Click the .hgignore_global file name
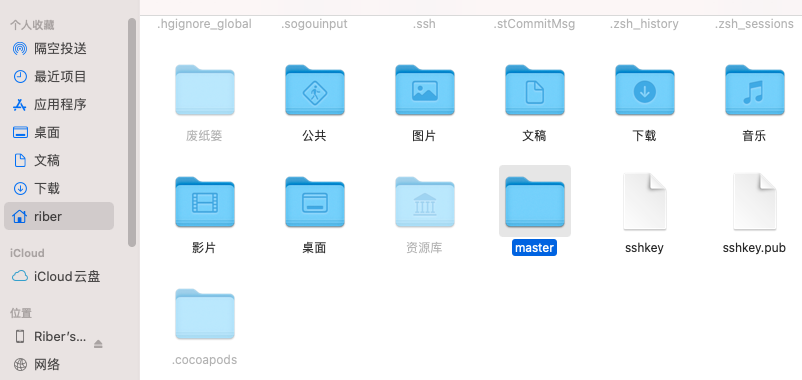Screen dimensions: 802x380 click(x=205, y=24)
